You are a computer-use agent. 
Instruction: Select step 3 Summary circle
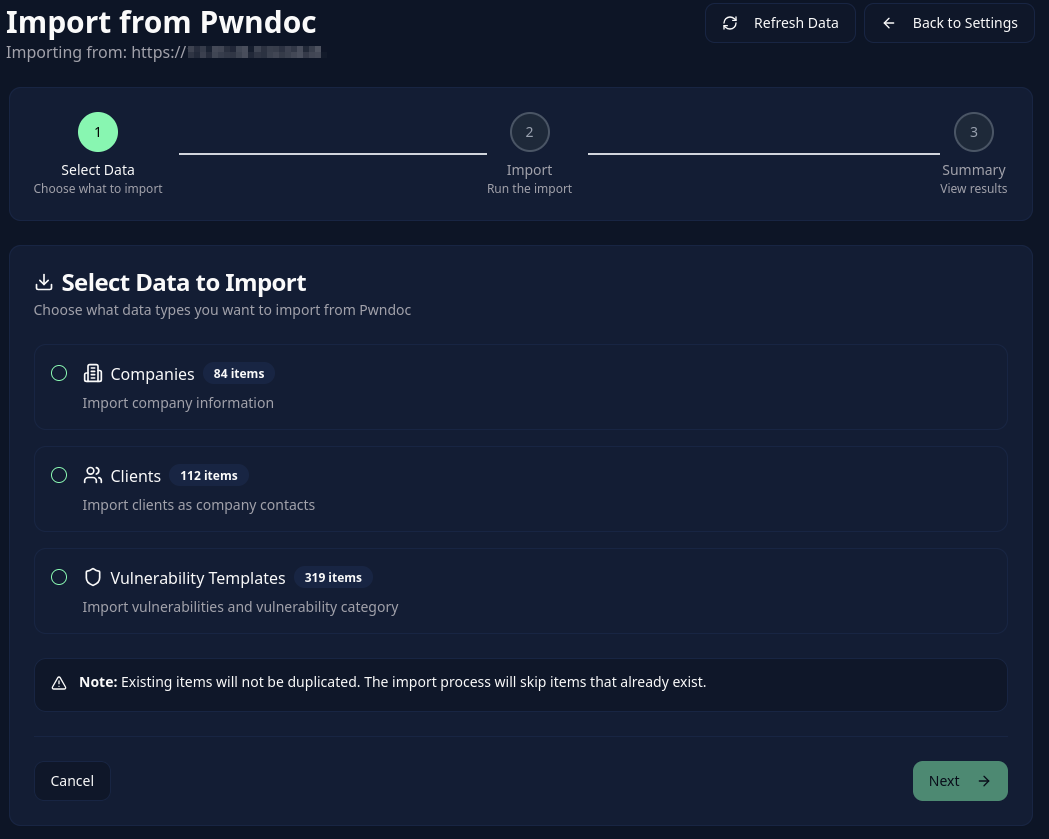click(973, 132)
